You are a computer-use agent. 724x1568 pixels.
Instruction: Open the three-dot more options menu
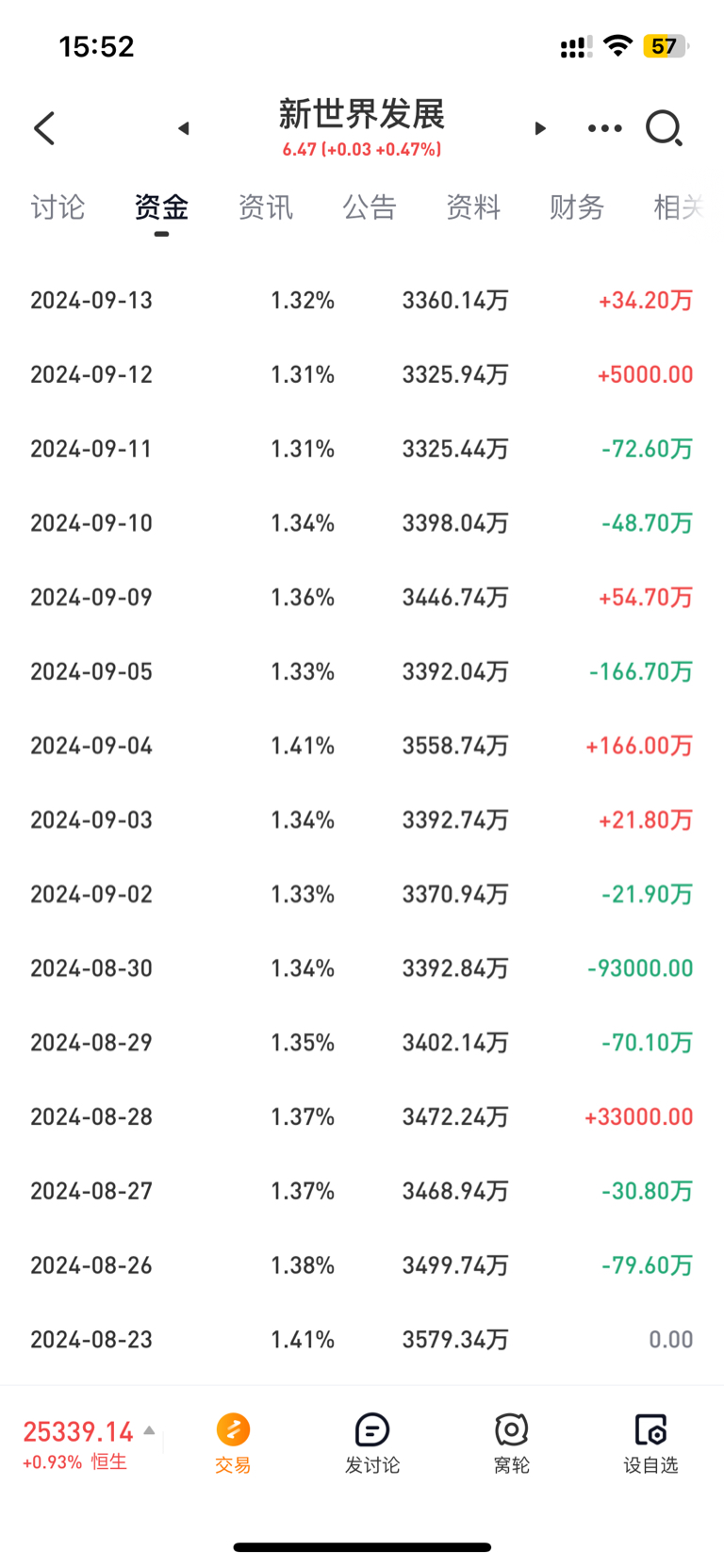605,128
